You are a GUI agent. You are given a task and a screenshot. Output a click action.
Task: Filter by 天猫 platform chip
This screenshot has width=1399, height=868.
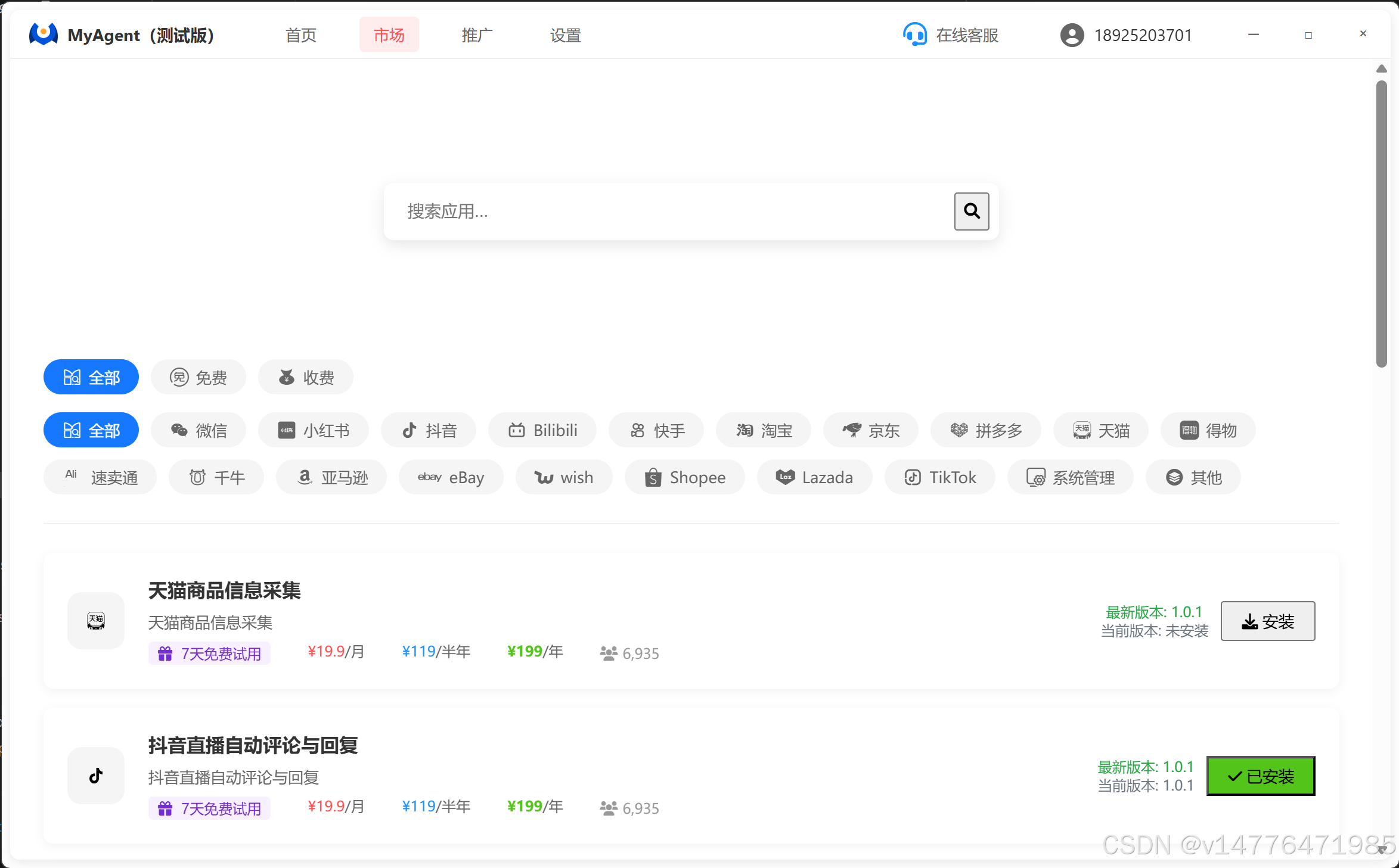pyautogui.click(x=1101, y=430)
